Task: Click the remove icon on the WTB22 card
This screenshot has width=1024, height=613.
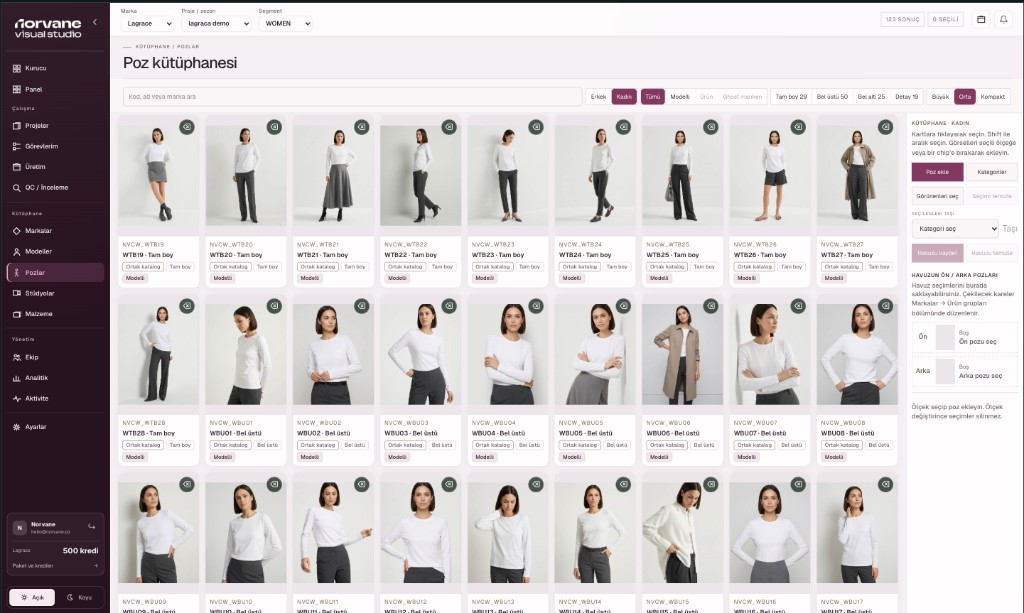Action: click(x=449, y=127)
